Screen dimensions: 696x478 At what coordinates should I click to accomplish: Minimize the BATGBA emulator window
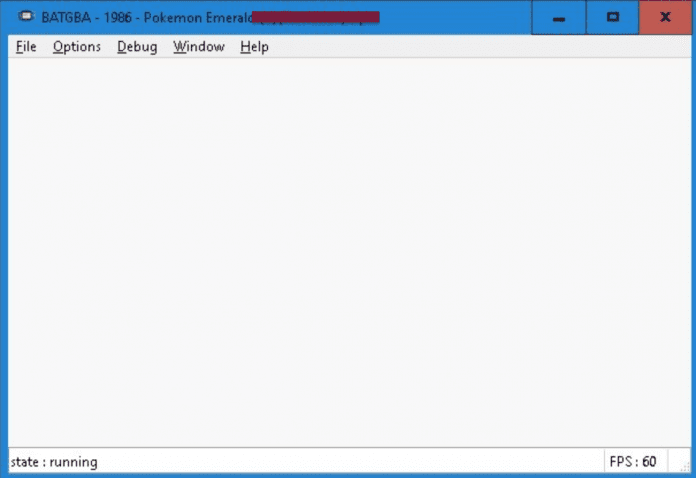(x=558, y=17)
